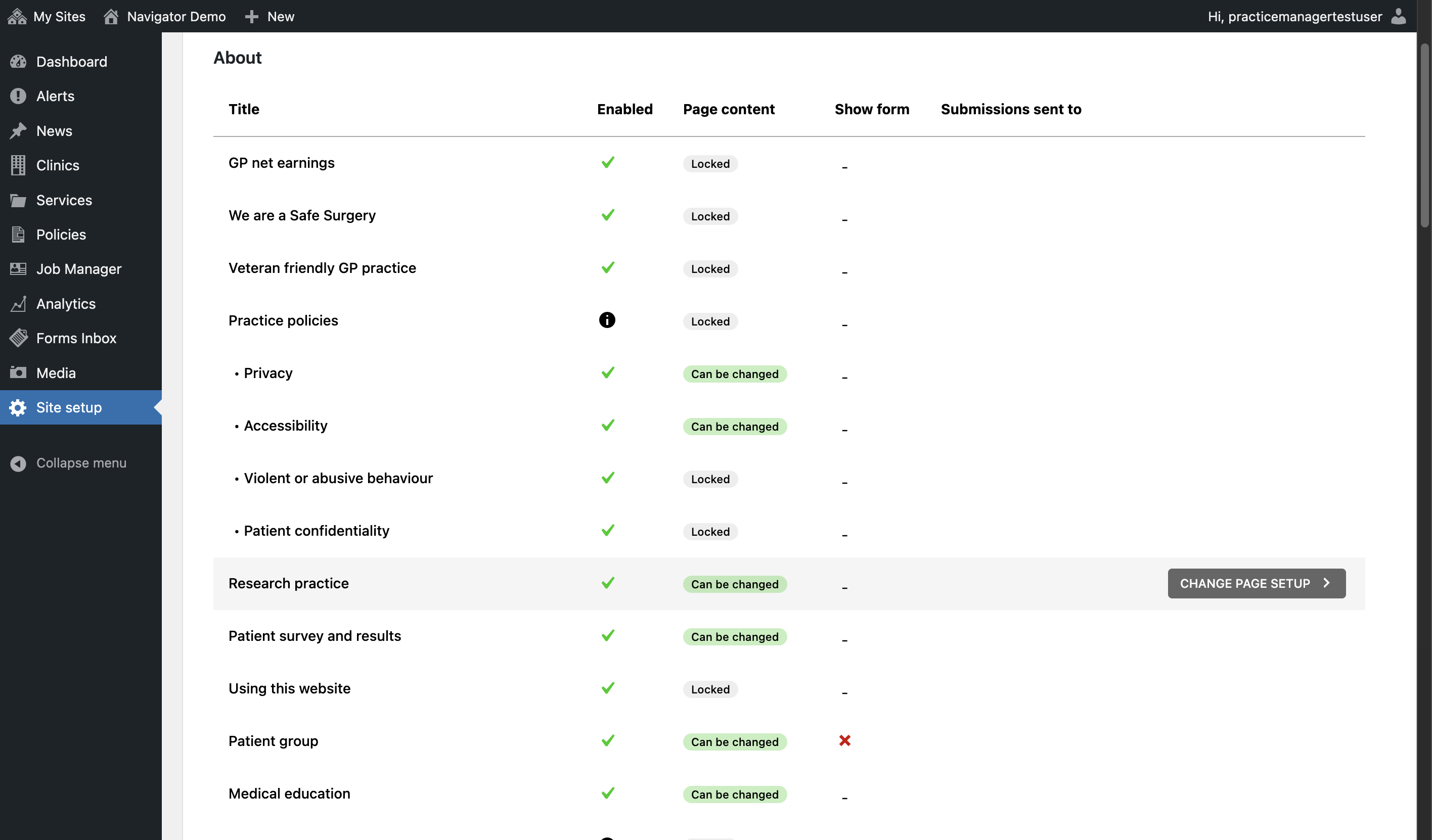Image resolution: width=1432 pixels, height=840 pixels.
Task: Open the Alerts menu item
Action: [x=81, y=96]
